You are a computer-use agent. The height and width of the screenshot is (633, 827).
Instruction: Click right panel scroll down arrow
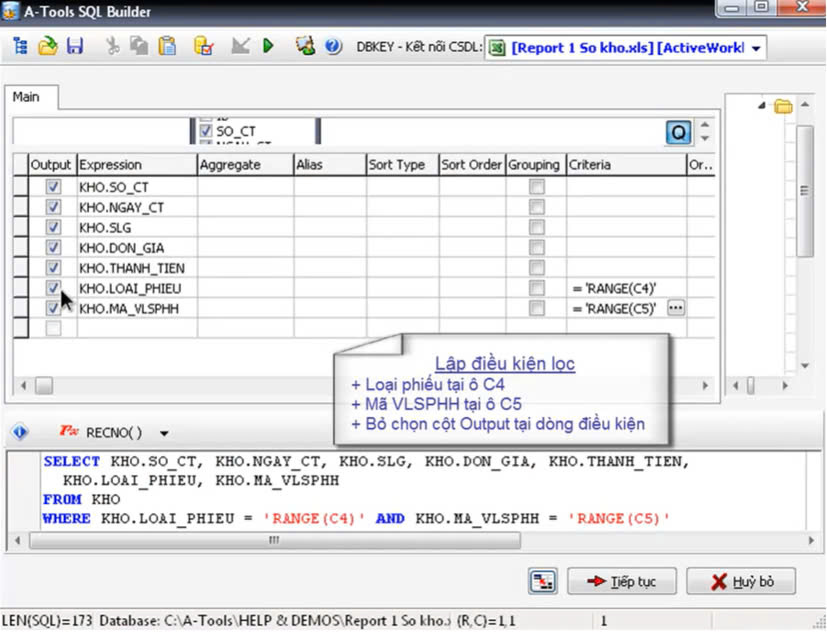click(x=805, y=366)
